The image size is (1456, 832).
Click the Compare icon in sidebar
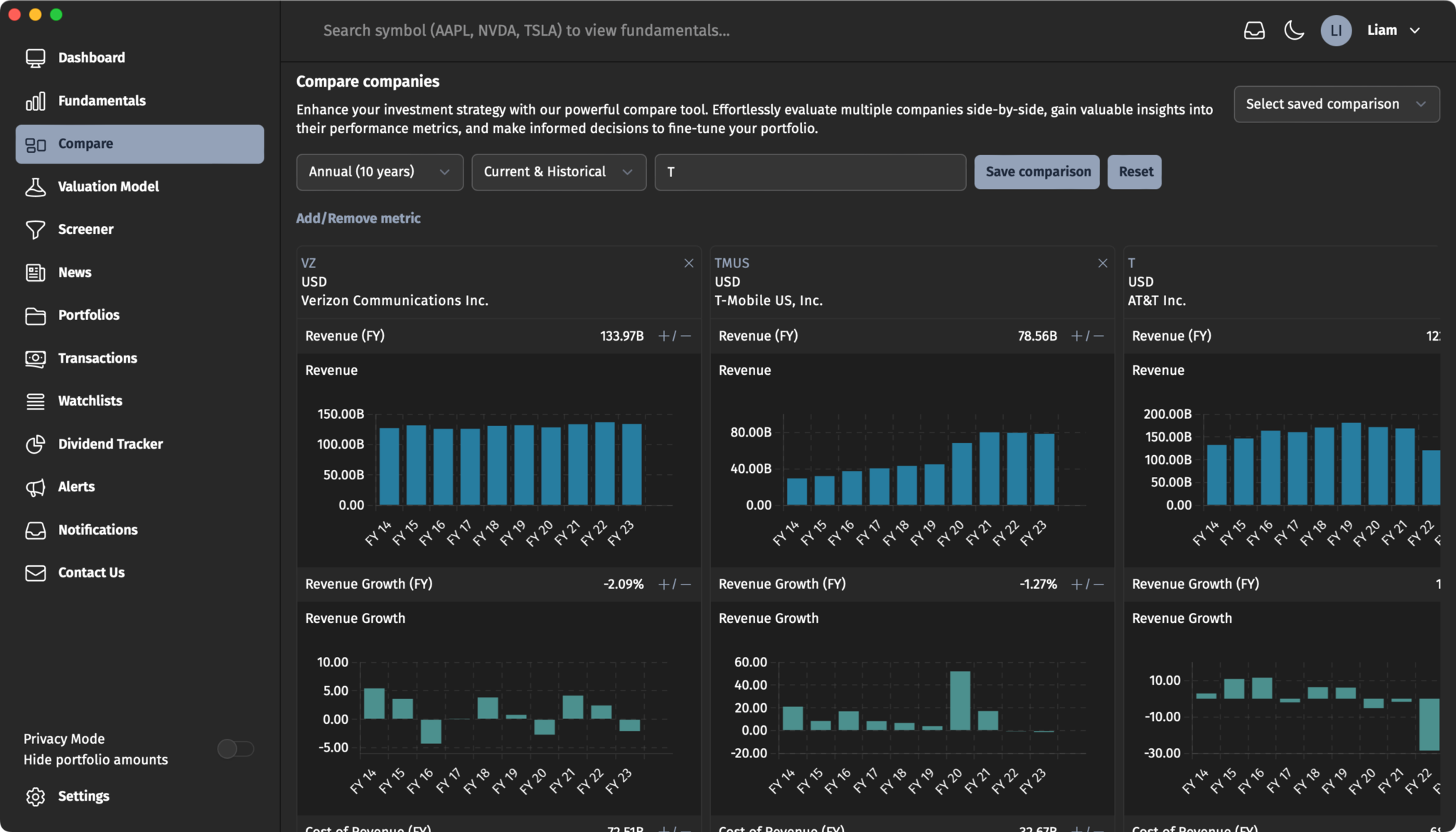tap(36, 144)
